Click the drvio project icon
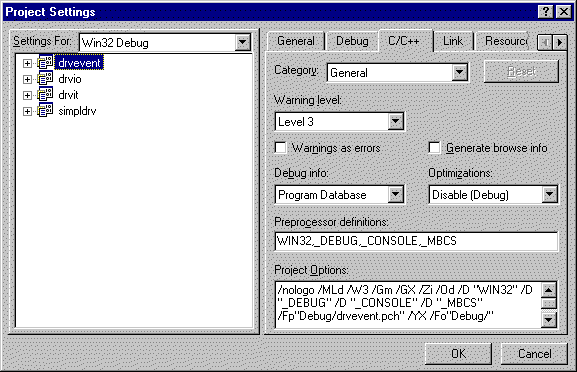 45,79
